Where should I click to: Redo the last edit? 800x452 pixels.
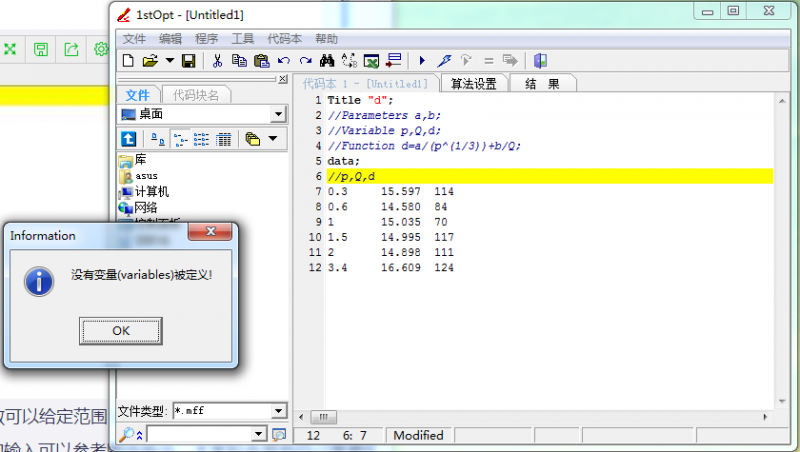tap(305, 61)
